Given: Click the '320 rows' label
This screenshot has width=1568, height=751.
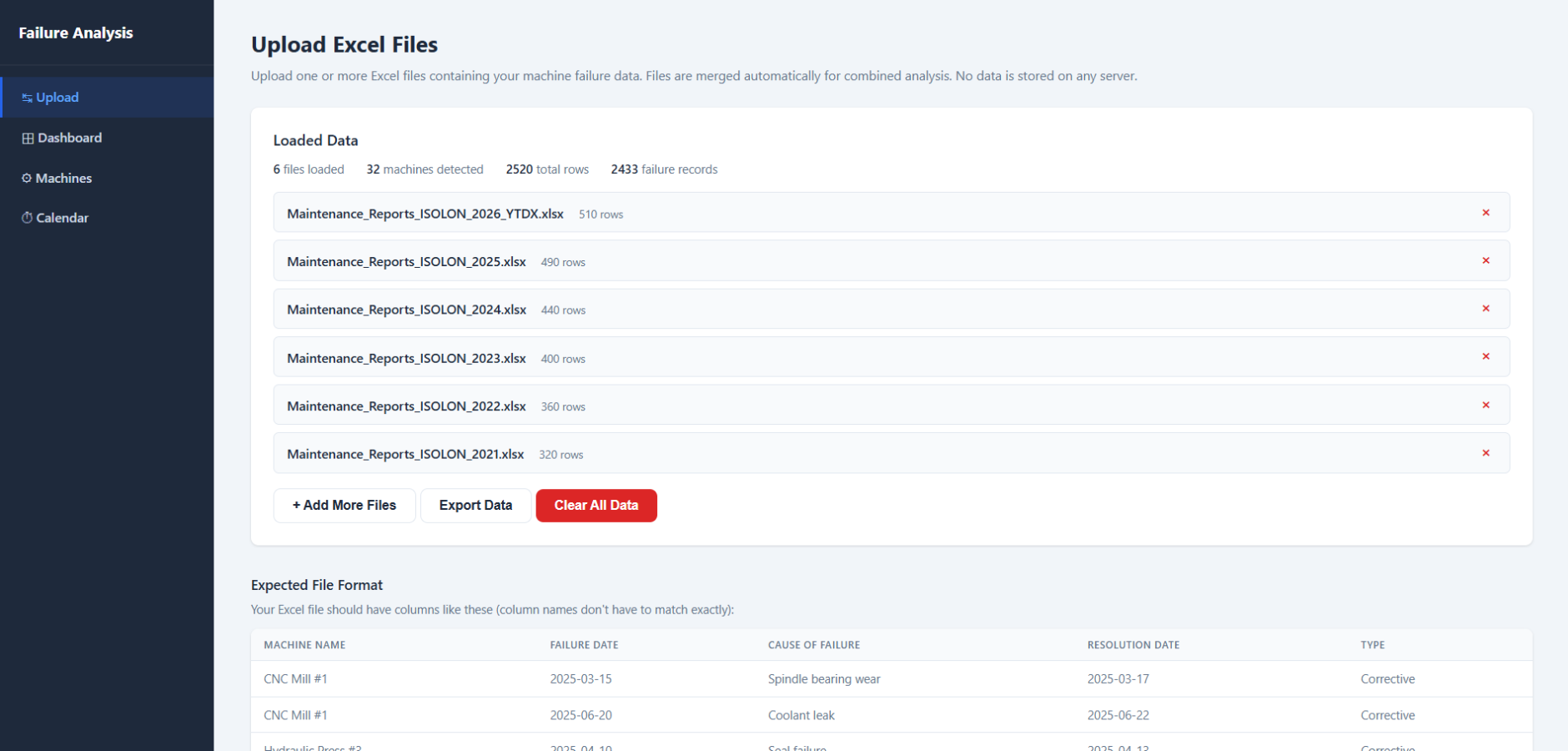Looking at the screenshot, I should pyautogui.click(x=560, y=455).
